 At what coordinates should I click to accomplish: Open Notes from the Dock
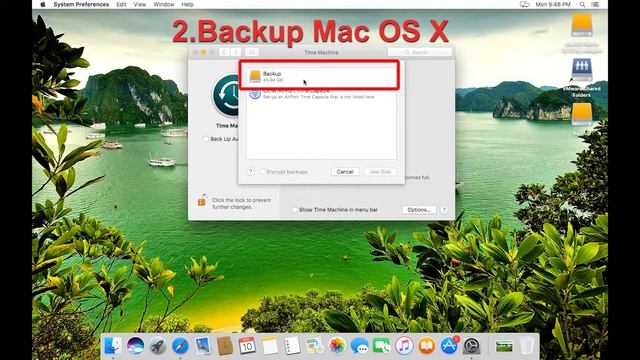[x=269, y=346]
